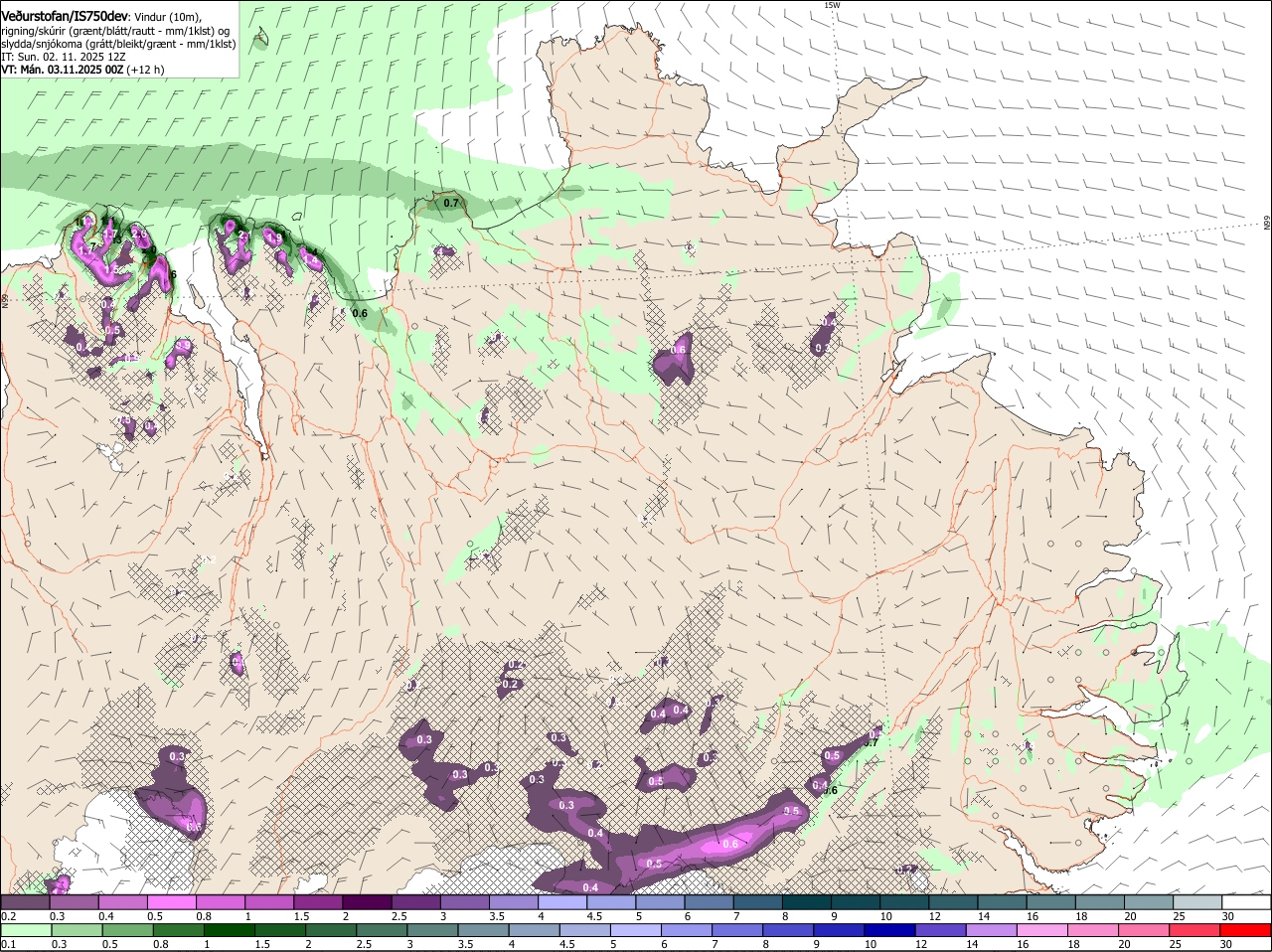Click the 'slydda/snjókoma' legend description line
1272x952 pixels.
click(x=118, y=44)
